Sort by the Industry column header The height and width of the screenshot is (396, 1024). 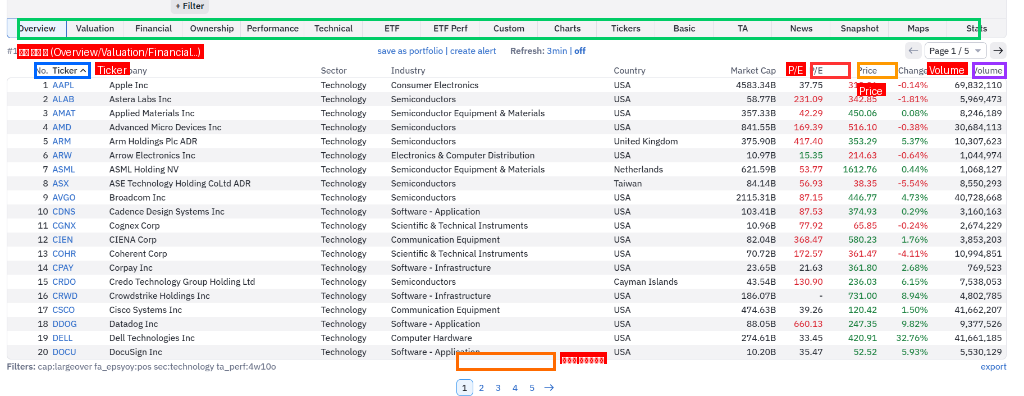click(x=408, y=71)
